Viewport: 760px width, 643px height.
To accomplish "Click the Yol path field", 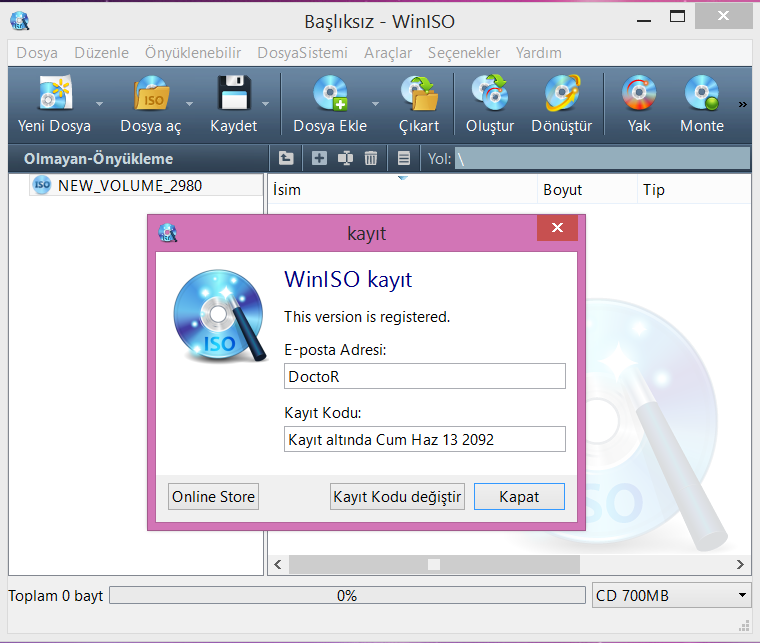I will (x=602, y=158).
